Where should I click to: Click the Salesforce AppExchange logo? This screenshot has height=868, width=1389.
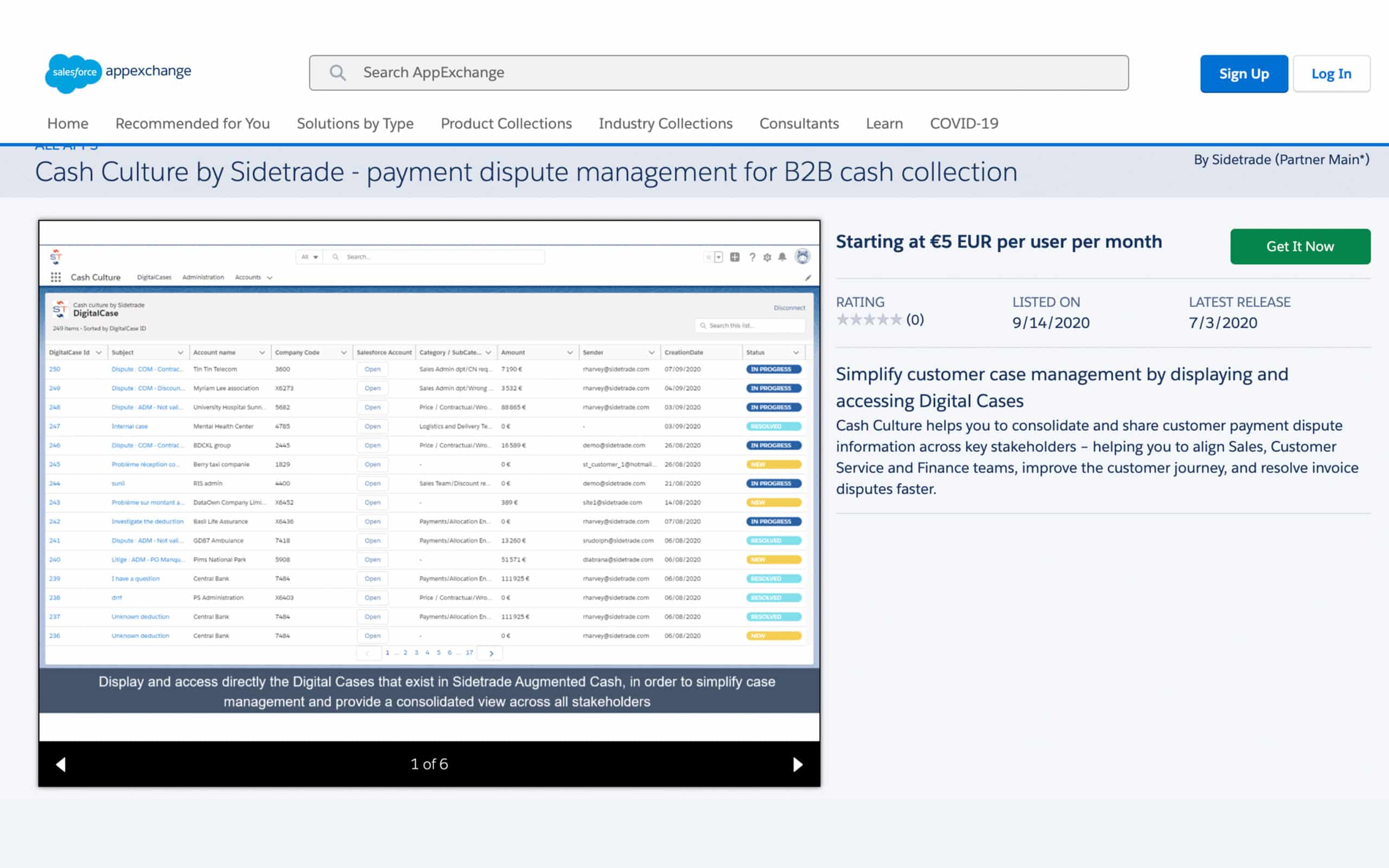click(118, 73)
